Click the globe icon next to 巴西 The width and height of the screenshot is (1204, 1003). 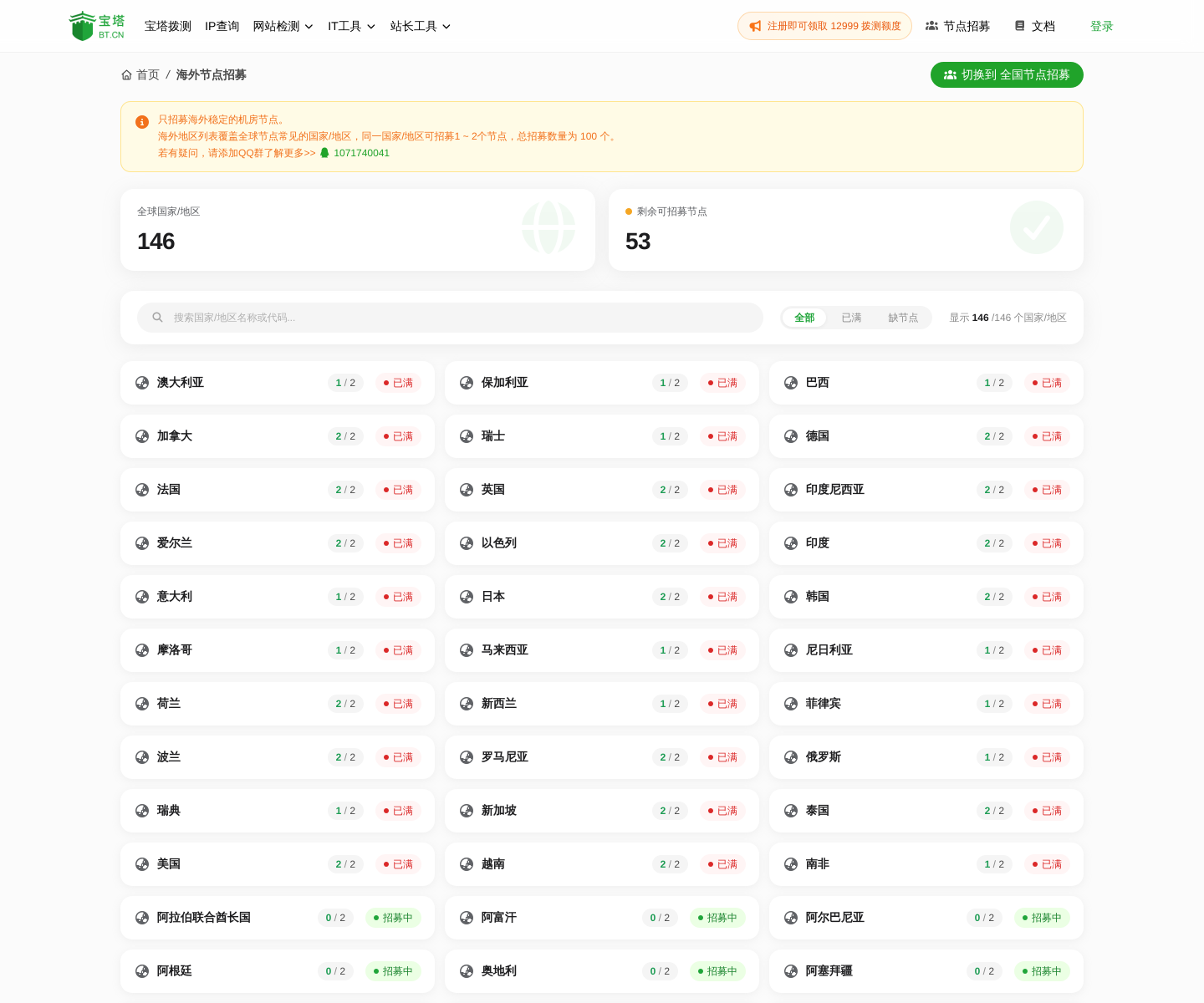point(791,383)
